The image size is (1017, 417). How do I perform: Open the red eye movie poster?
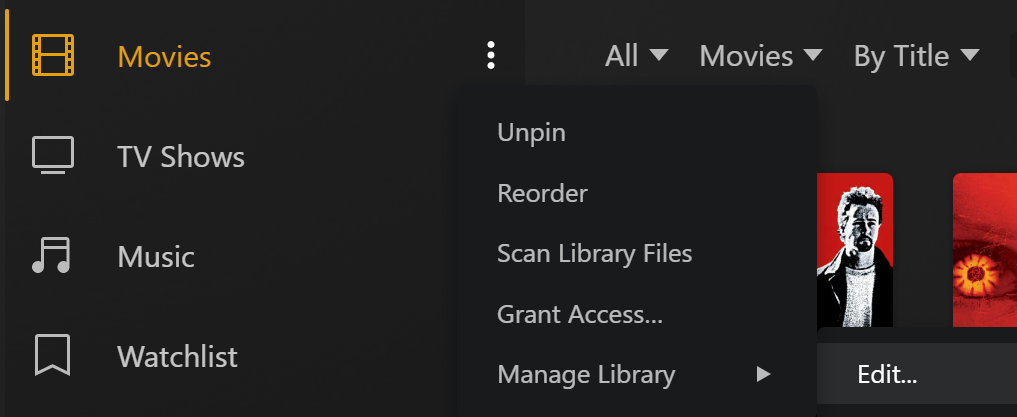tap(984, 250)
